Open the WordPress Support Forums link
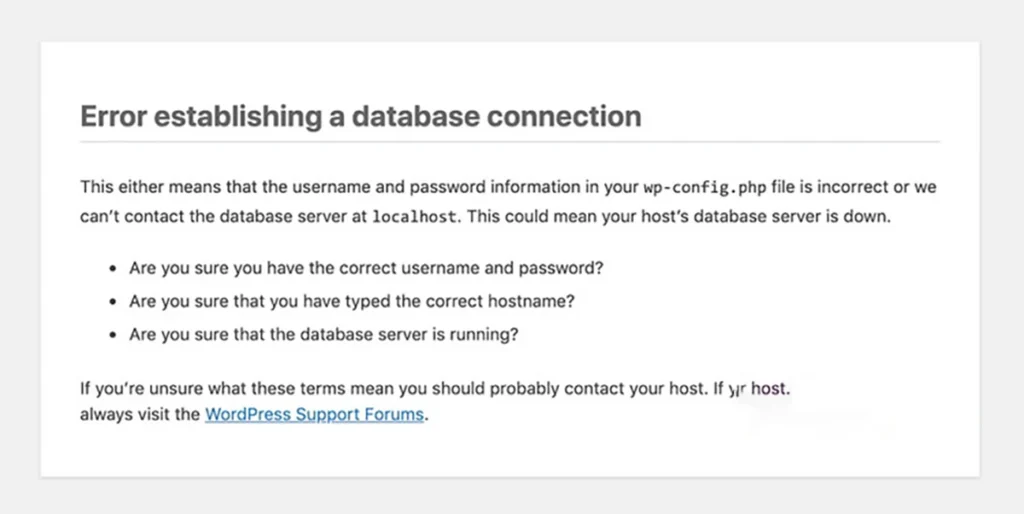The image size is (1024, 514). 315,415
